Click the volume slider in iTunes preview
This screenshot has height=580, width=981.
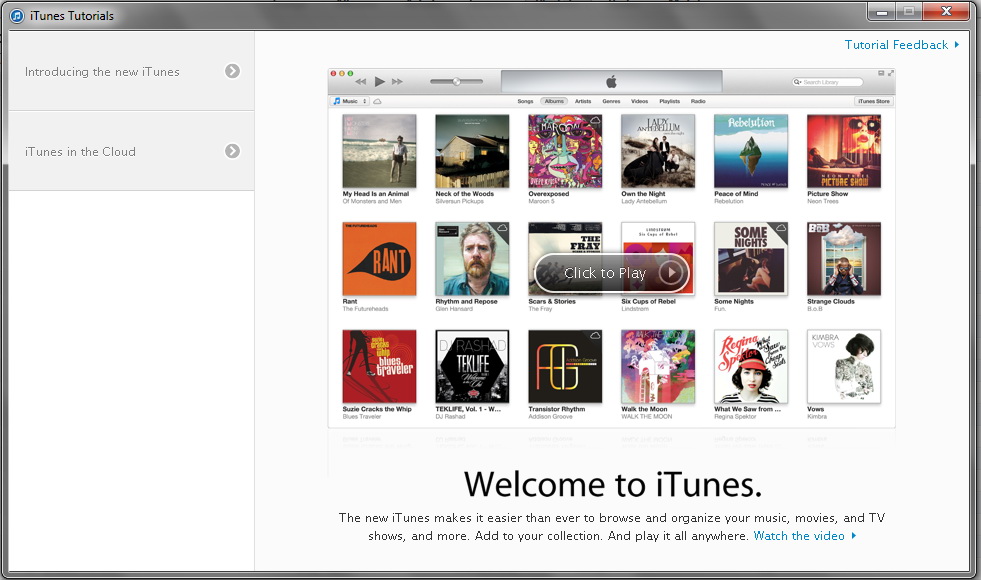click(456, 81)
